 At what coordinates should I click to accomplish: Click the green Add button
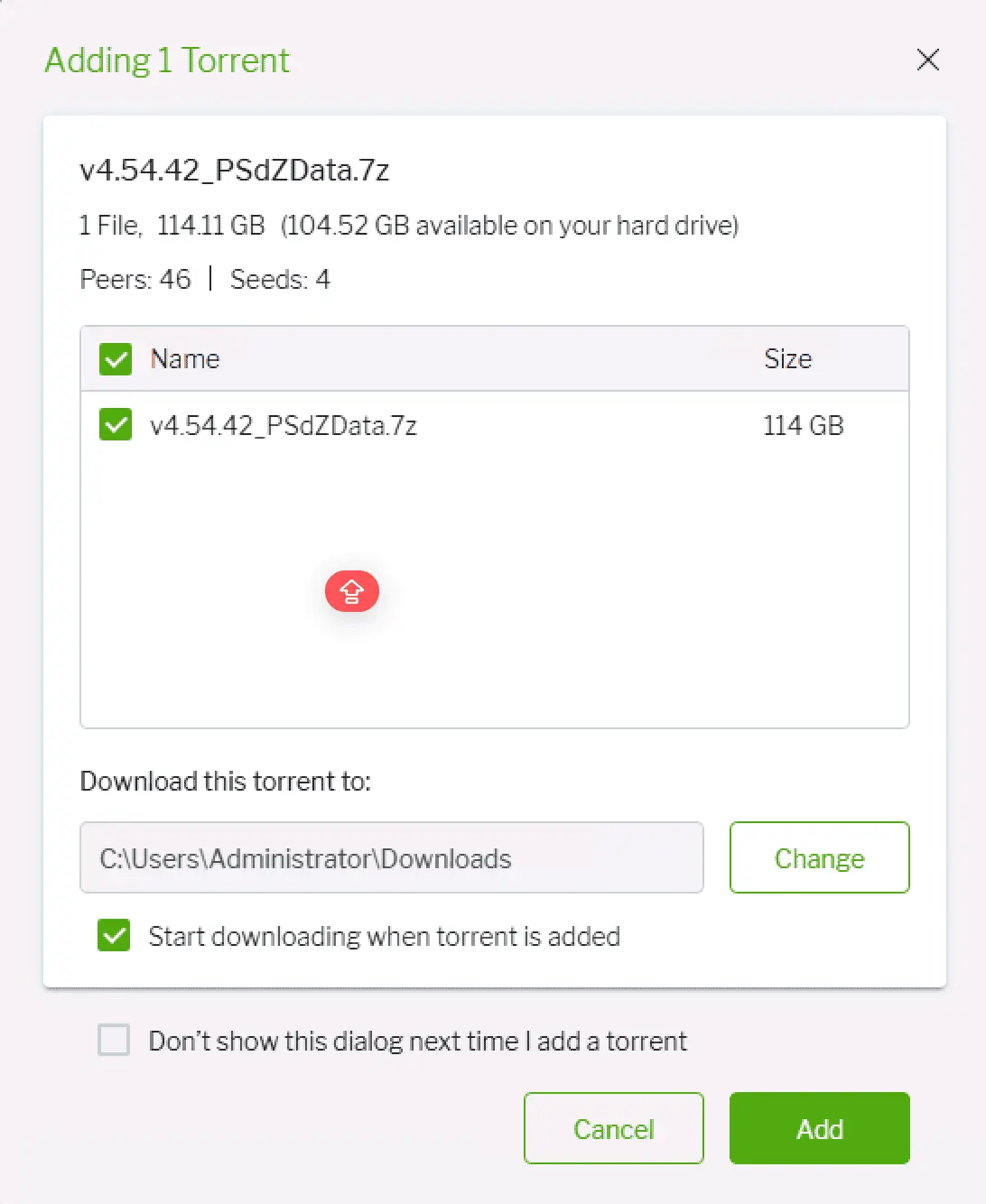coord(819,1128)
